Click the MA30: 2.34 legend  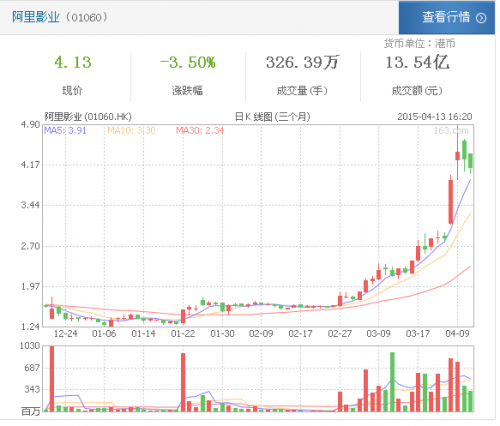[200, 130]
